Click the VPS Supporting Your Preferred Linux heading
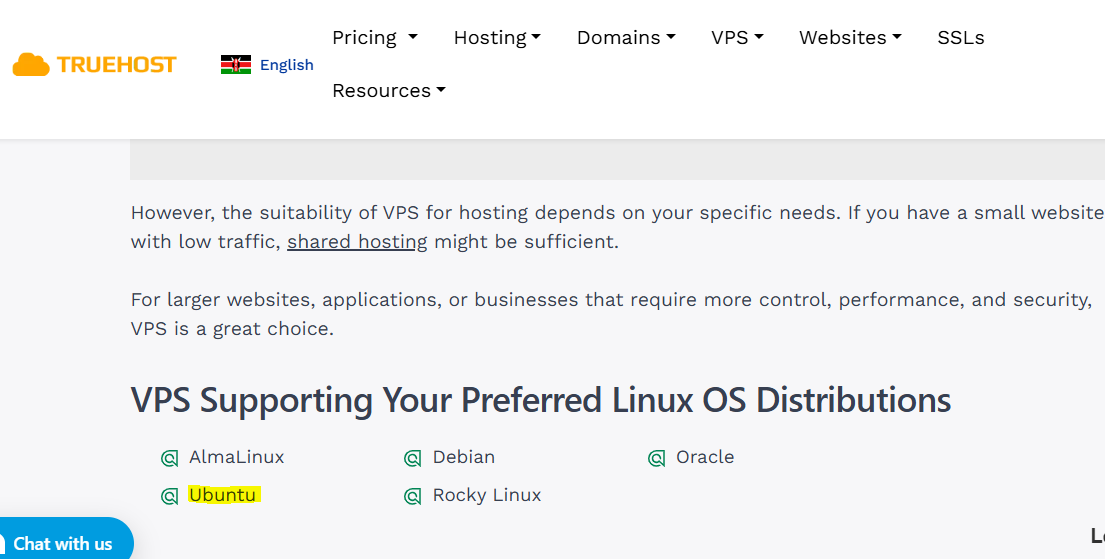The image size is (1105, 559). pyautogui.click(x=541, y=400)
